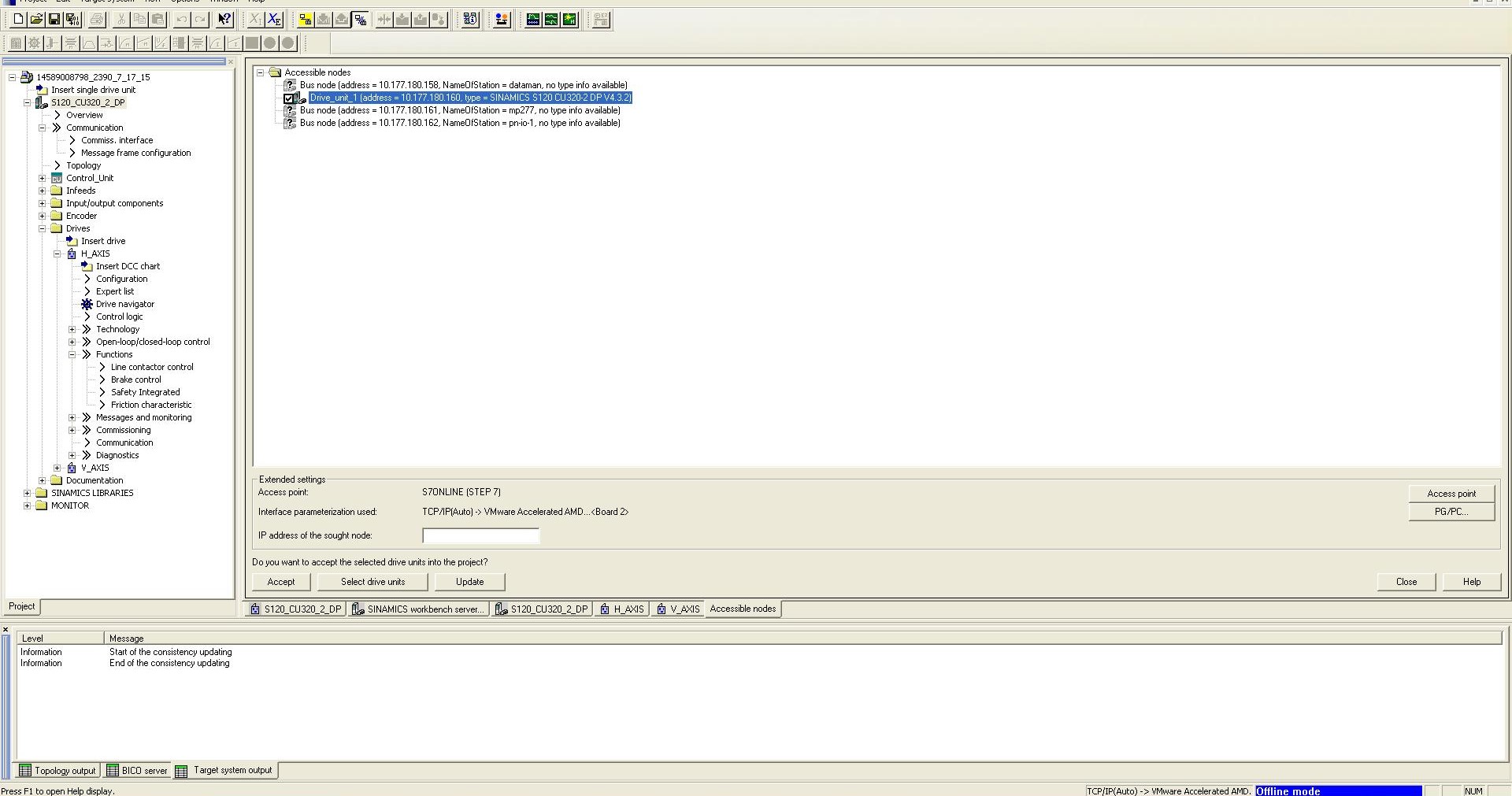Image resolution: width=1512 pixels, height=796 pixels.
Task: Click the context help arrow-question icon
Action: click(x=224, y=20)
